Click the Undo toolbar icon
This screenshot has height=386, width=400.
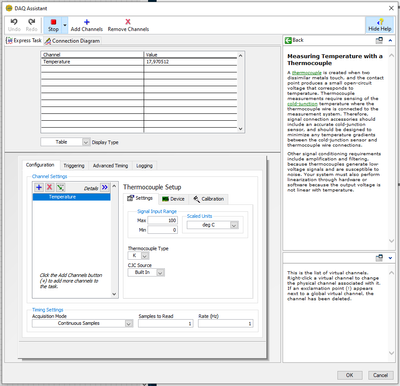(14, 25)
